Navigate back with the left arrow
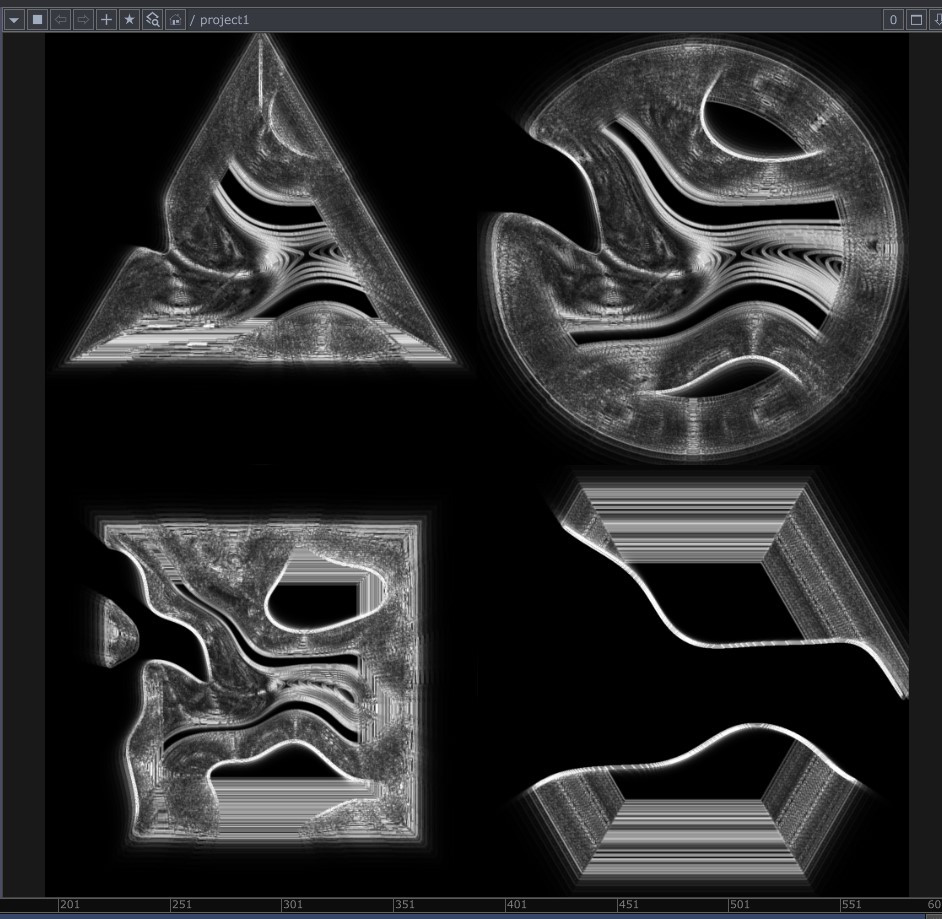This screenshot has height=919, width=942. (x=60, y=20)
